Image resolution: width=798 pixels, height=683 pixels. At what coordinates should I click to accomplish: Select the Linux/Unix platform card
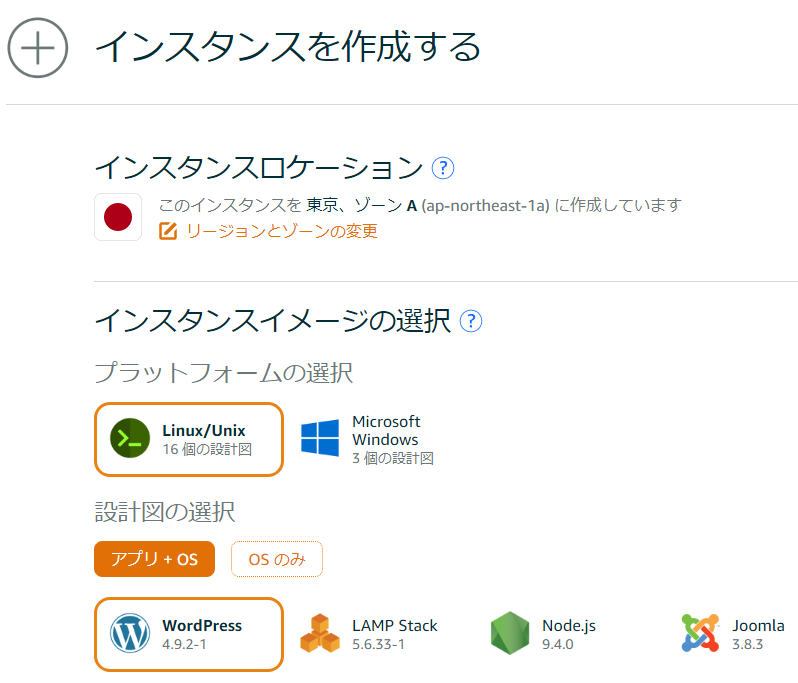[x=189, y=440]
